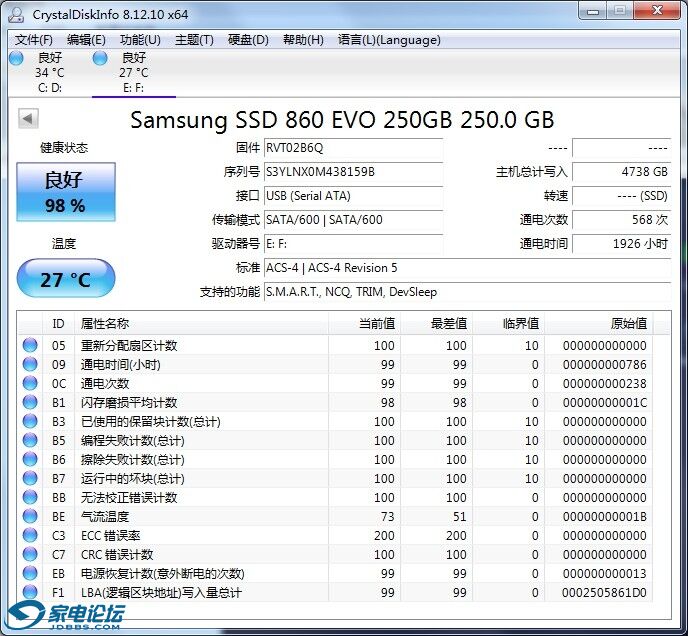Screen dimensions: 688x636
Task: Click the drive letter field E: F:
Action: pos(353,244)
